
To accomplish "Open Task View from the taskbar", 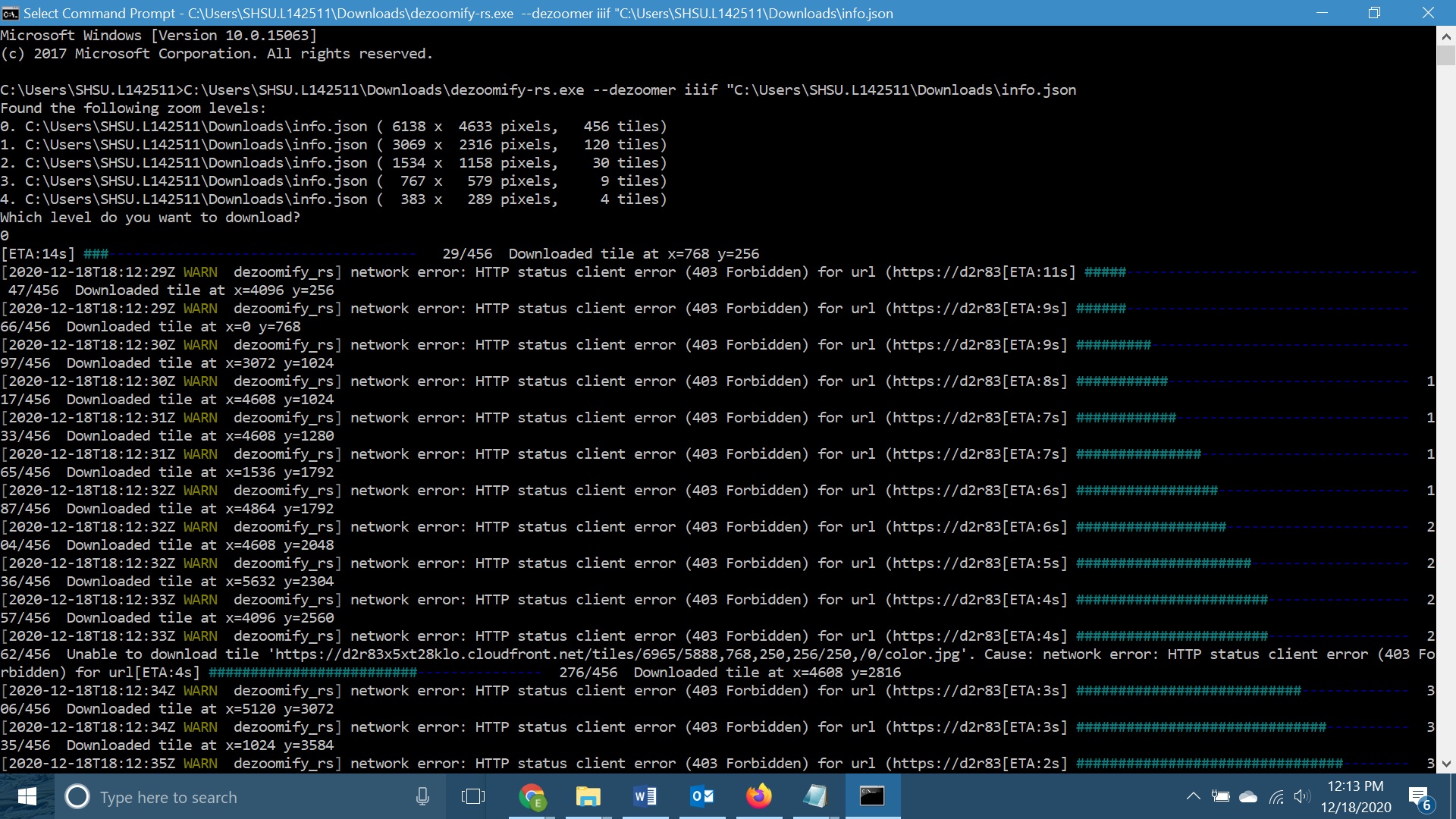I will tap(473, 796).
